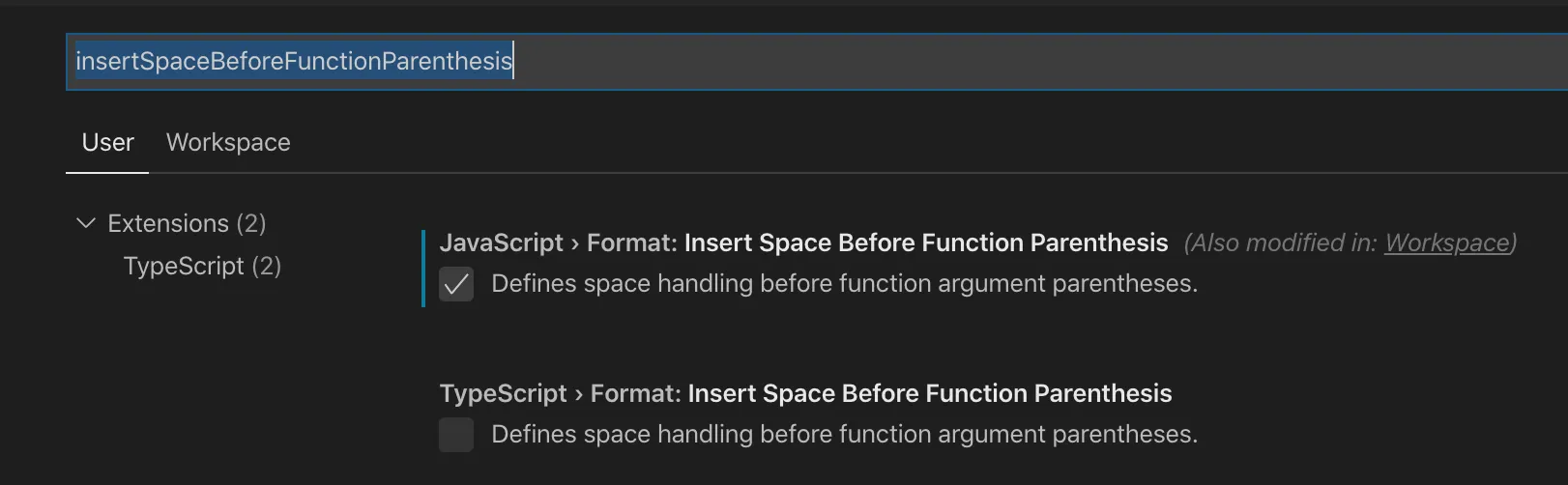Click the word 'TypeScript' in the second setting header
This screenshot has height=485, width=1568.
pyautogui.click(x=503, y=393)
